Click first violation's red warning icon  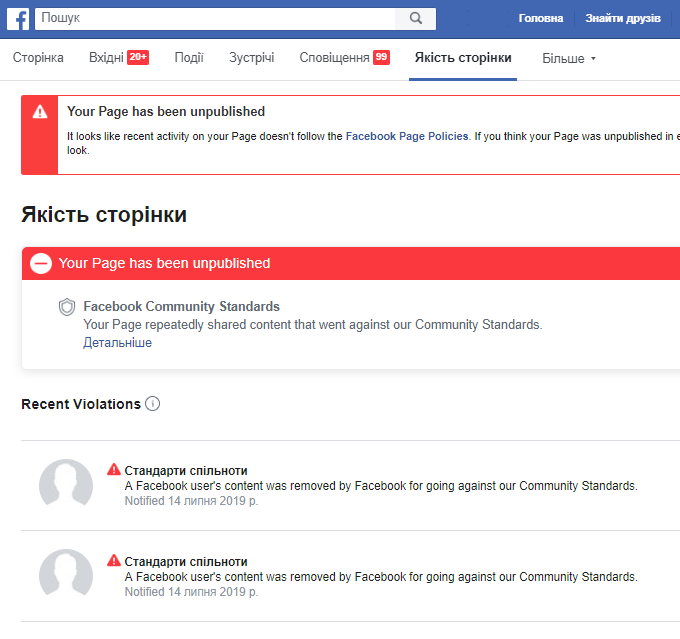114,470
